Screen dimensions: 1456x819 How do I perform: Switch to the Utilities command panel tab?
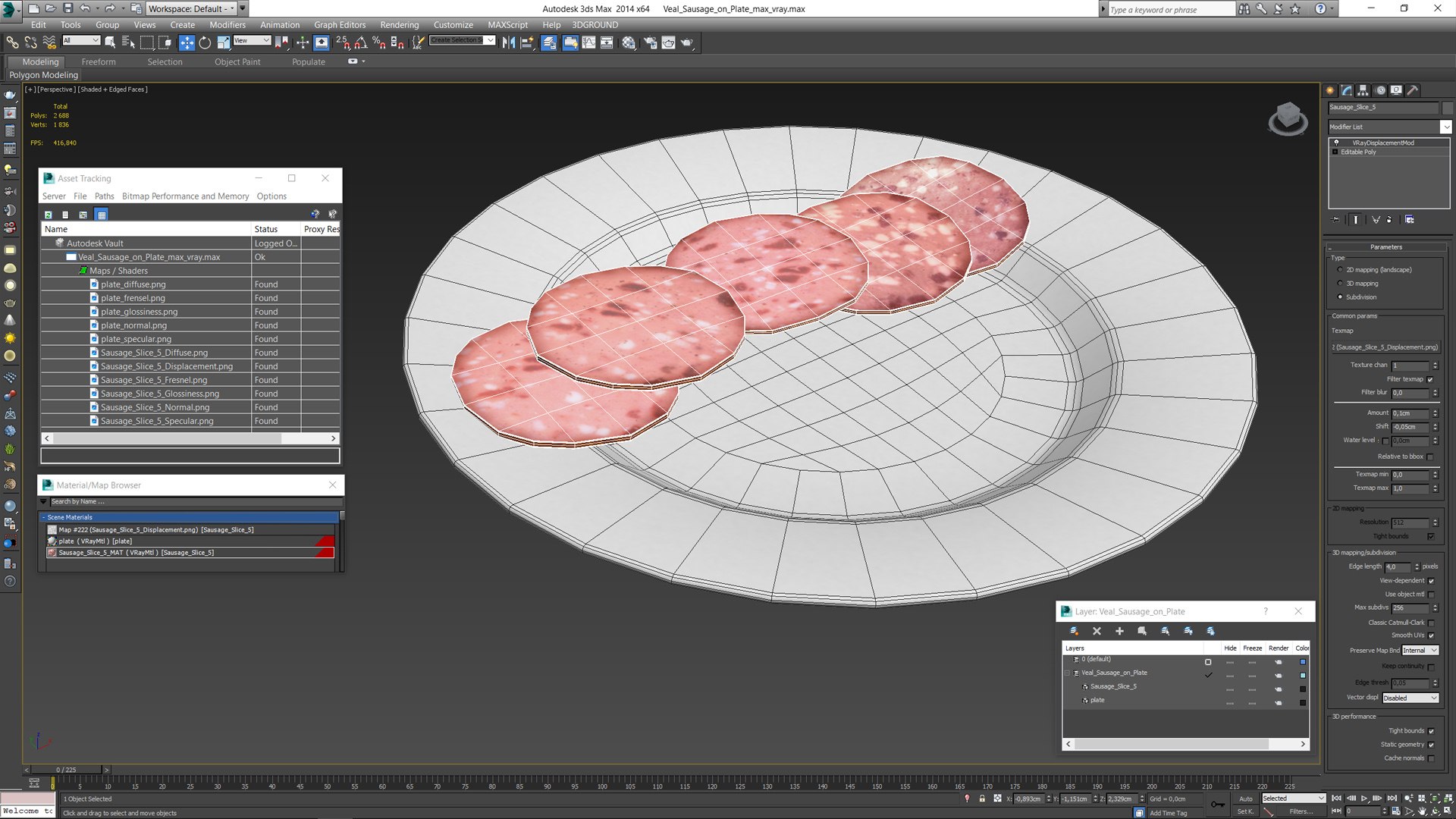tap(1413, 90)
